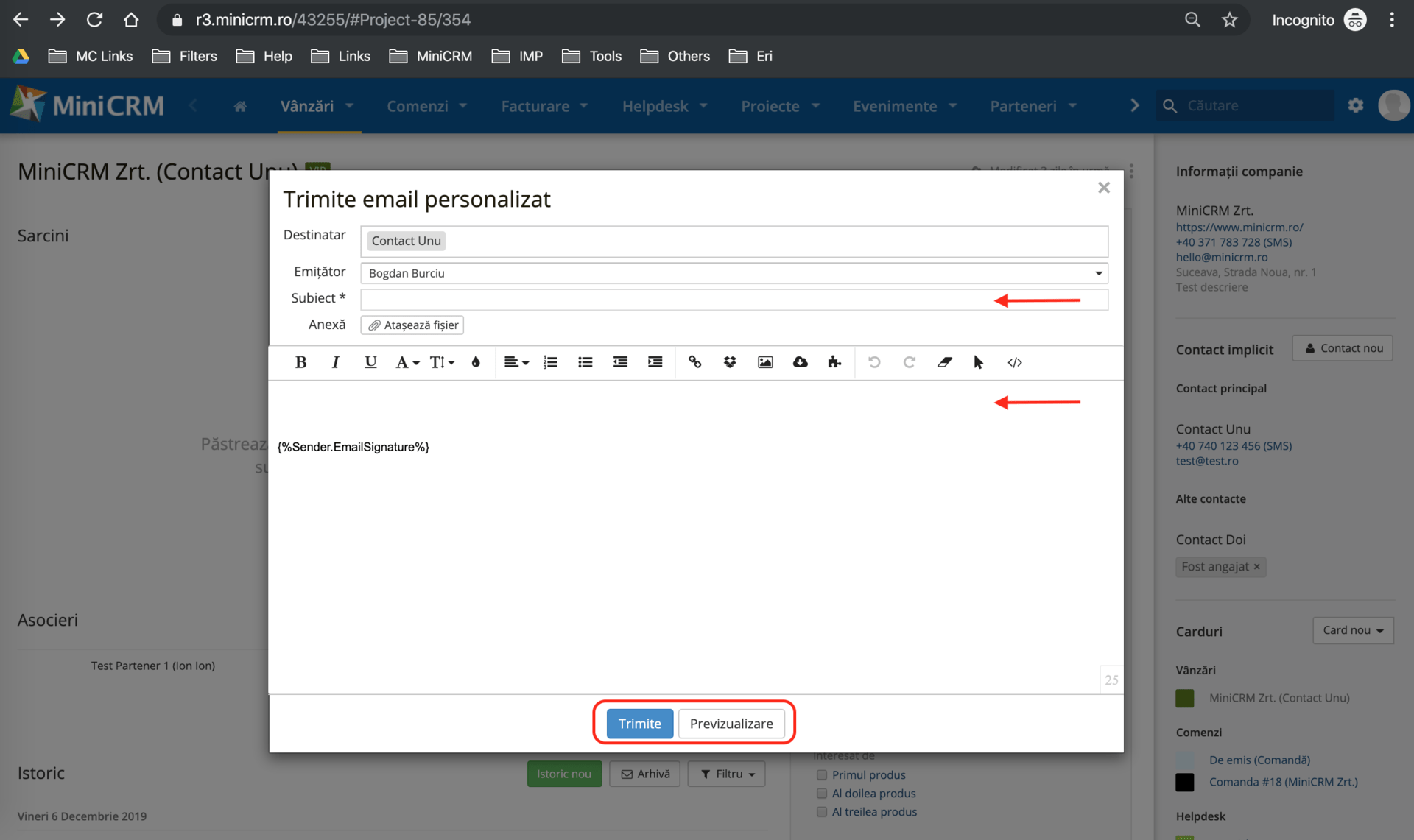Remove Fost angajat tag

coord(1257,567)
